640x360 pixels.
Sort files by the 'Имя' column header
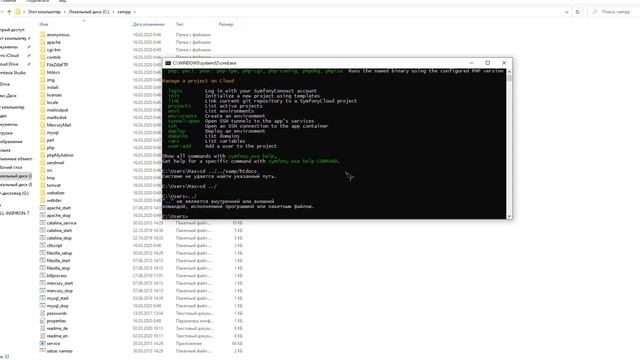(44, 24)
